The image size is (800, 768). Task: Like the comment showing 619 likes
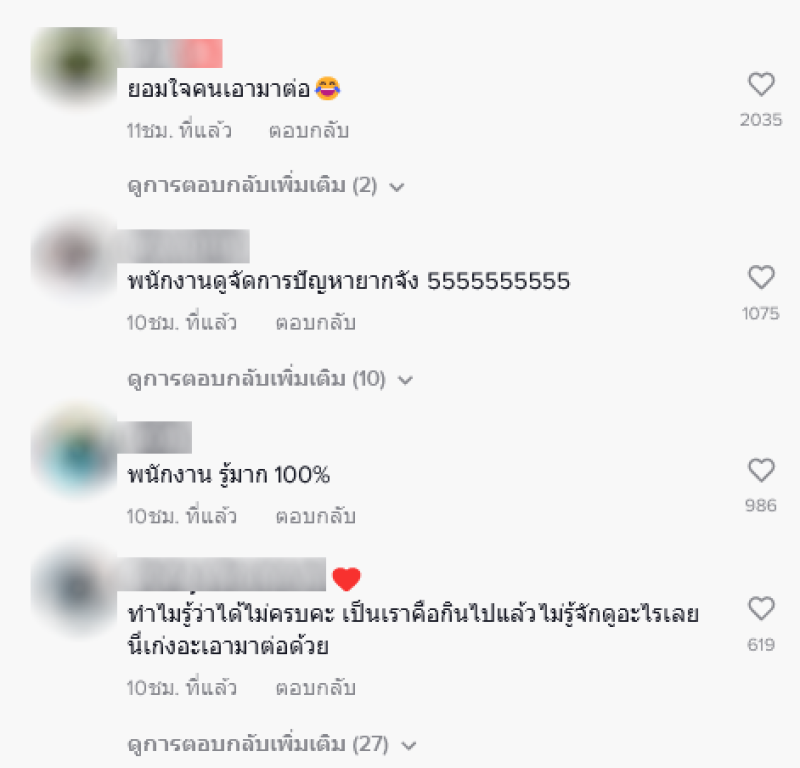[x=761, y=608]
